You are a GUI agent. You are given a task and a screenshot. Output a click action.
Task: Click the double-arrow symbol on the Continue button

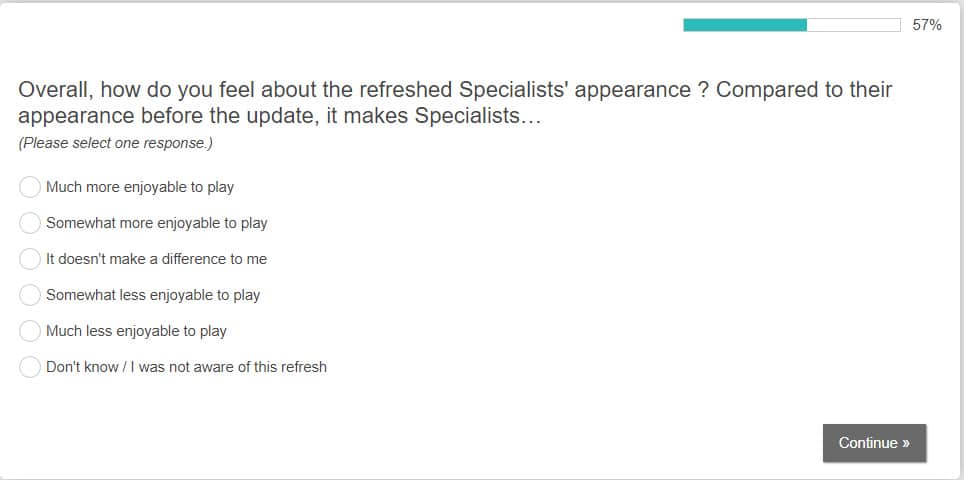pos(905,443)
